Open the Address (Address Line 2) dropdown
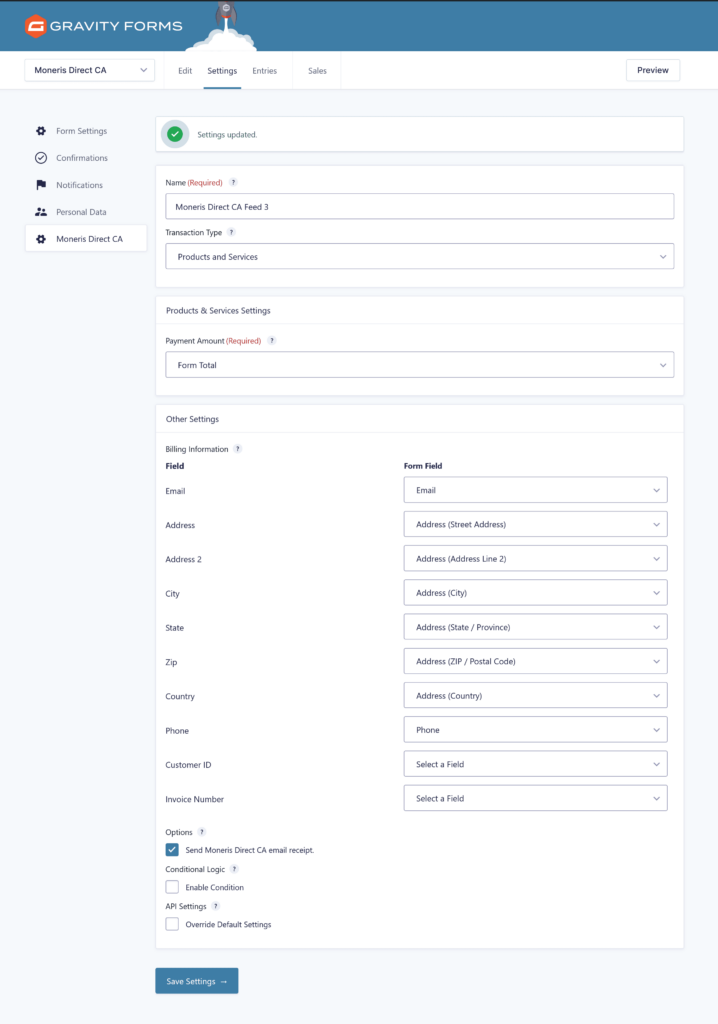This screenshot has width=718, height=1024. (536, 558)
